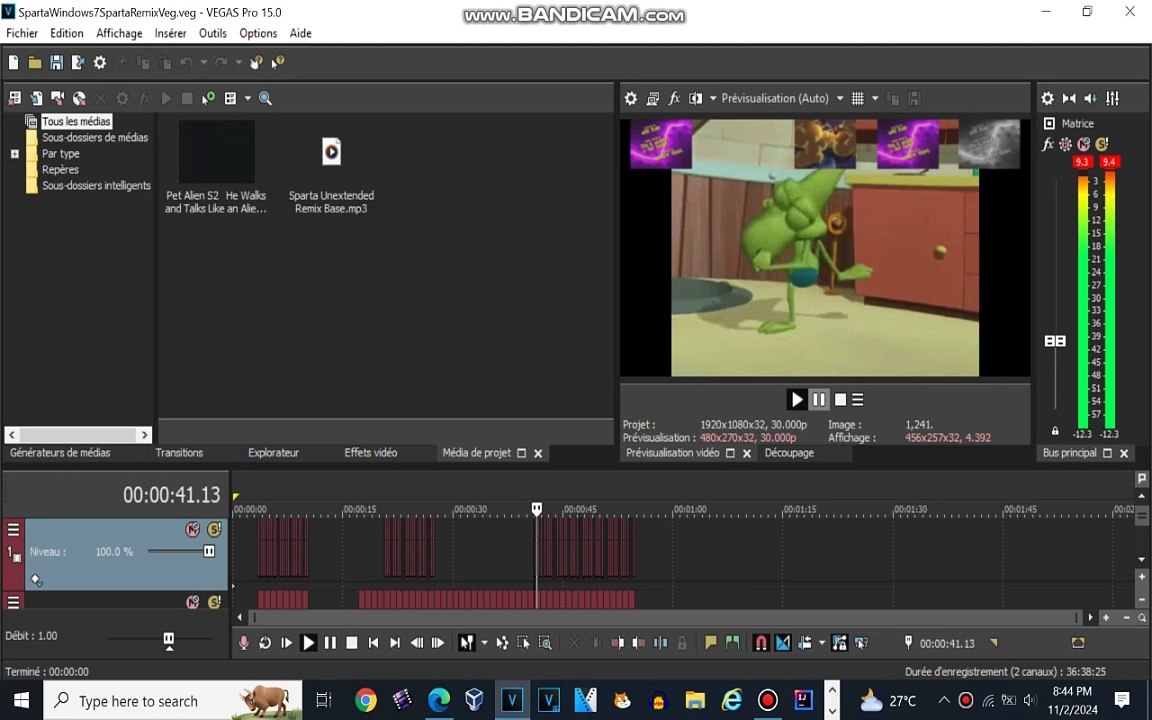Viewport: 1152px width, 720px height.
Task: Switch to the Explorateur tab
Action: 273,453
